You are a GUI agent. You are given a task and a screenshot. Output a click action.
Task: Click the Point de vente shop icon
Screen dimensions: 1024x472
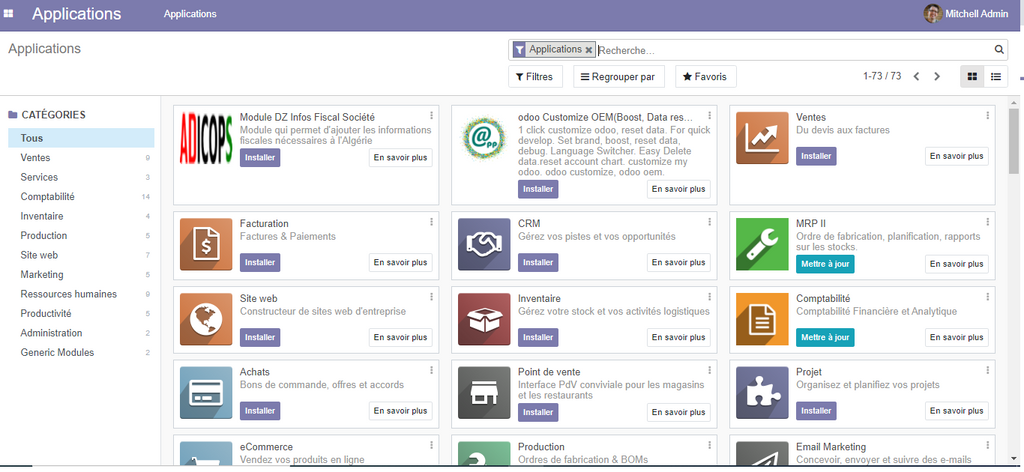click(x=484, y=394)
